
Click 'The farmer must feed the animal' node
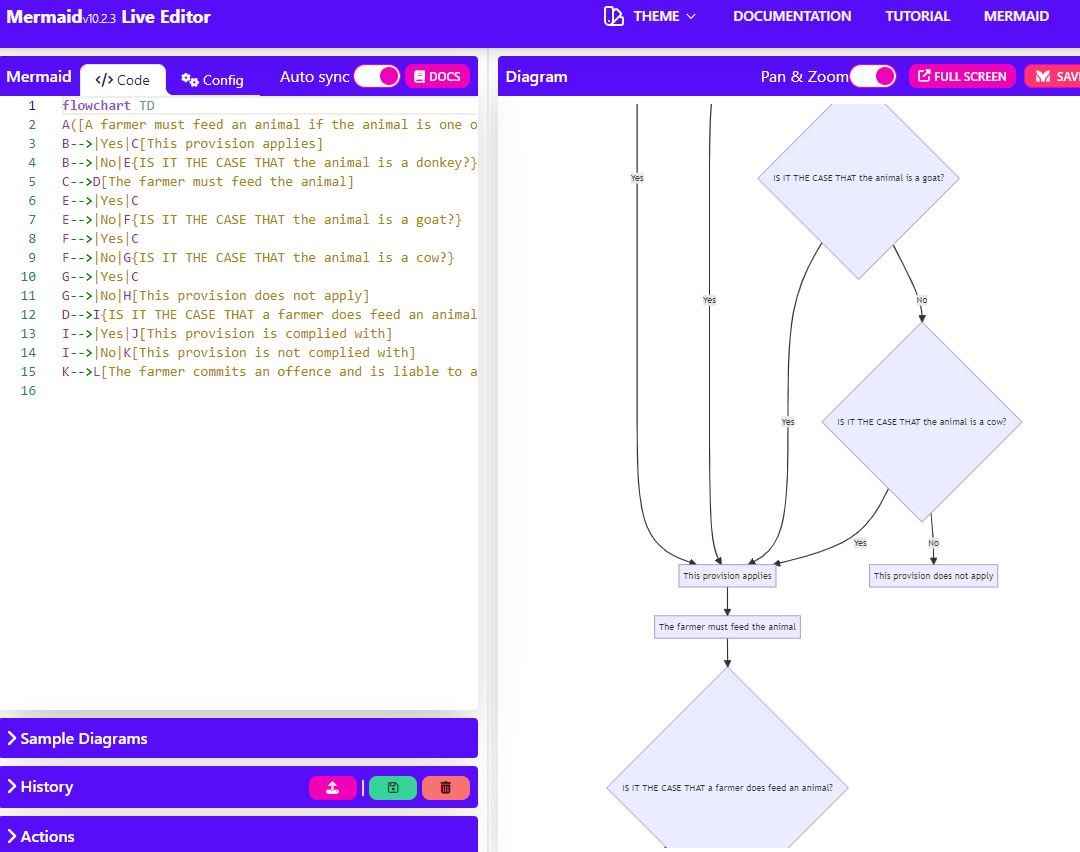pyautogui.click(x=727, y=627)
